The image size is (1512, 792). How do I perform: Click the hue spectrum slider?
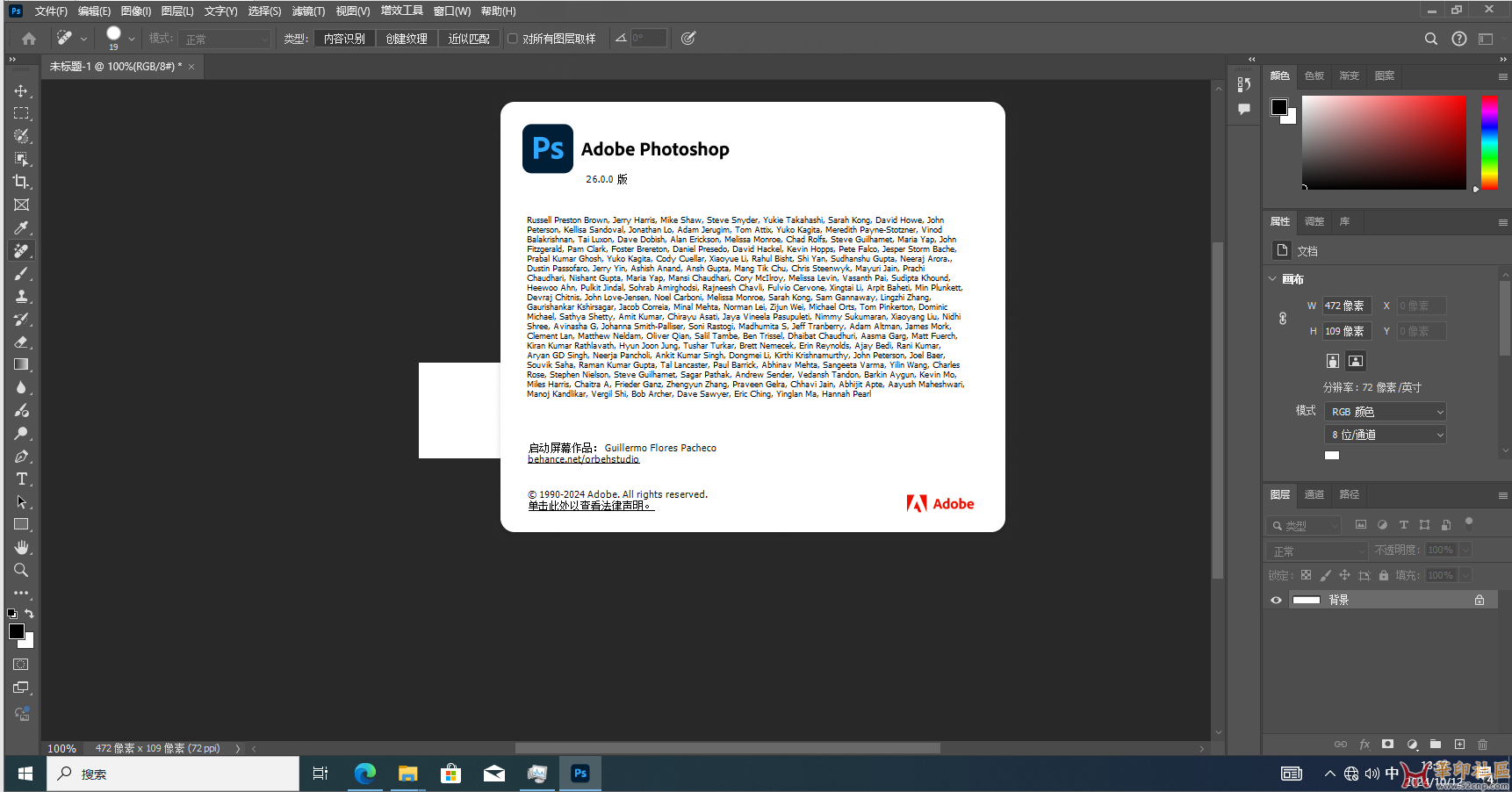point(1489,142)
